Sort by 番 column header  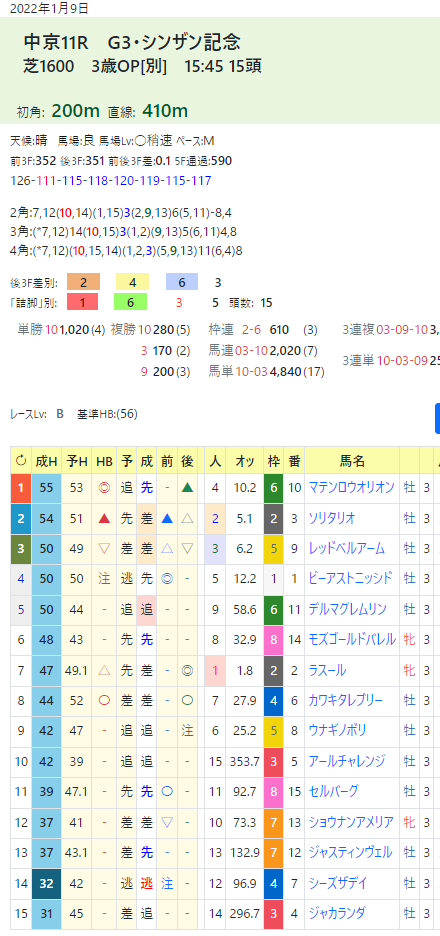click(x=294, y=460)
